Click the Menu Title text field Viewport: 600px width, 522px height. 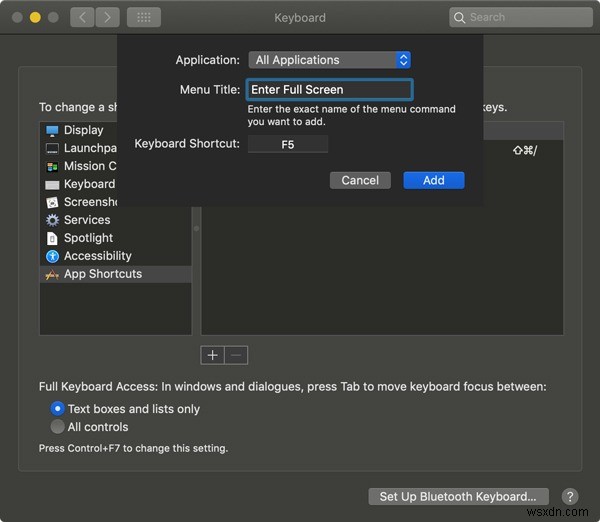pyautogui.click(x=329, y=90)
